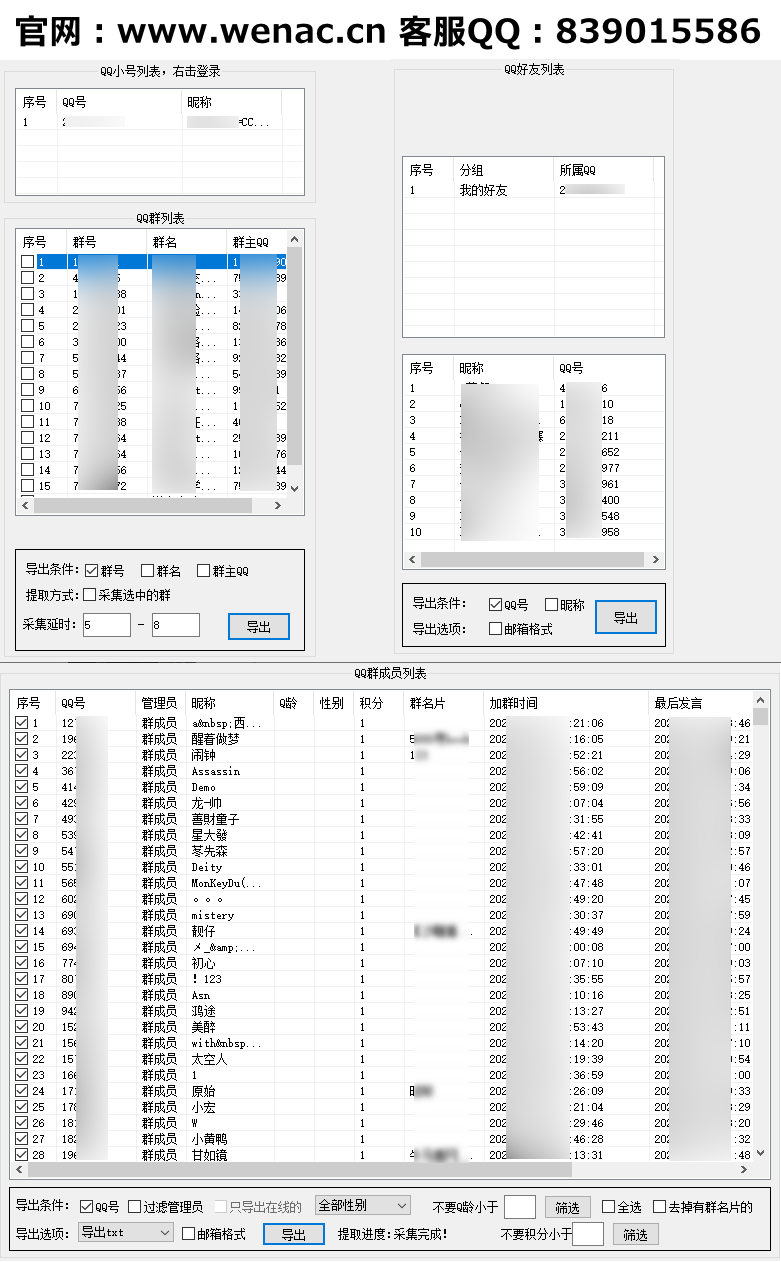Click 导出 button in member list panel
781x1262 pixels.
(x=293, y=1234)
